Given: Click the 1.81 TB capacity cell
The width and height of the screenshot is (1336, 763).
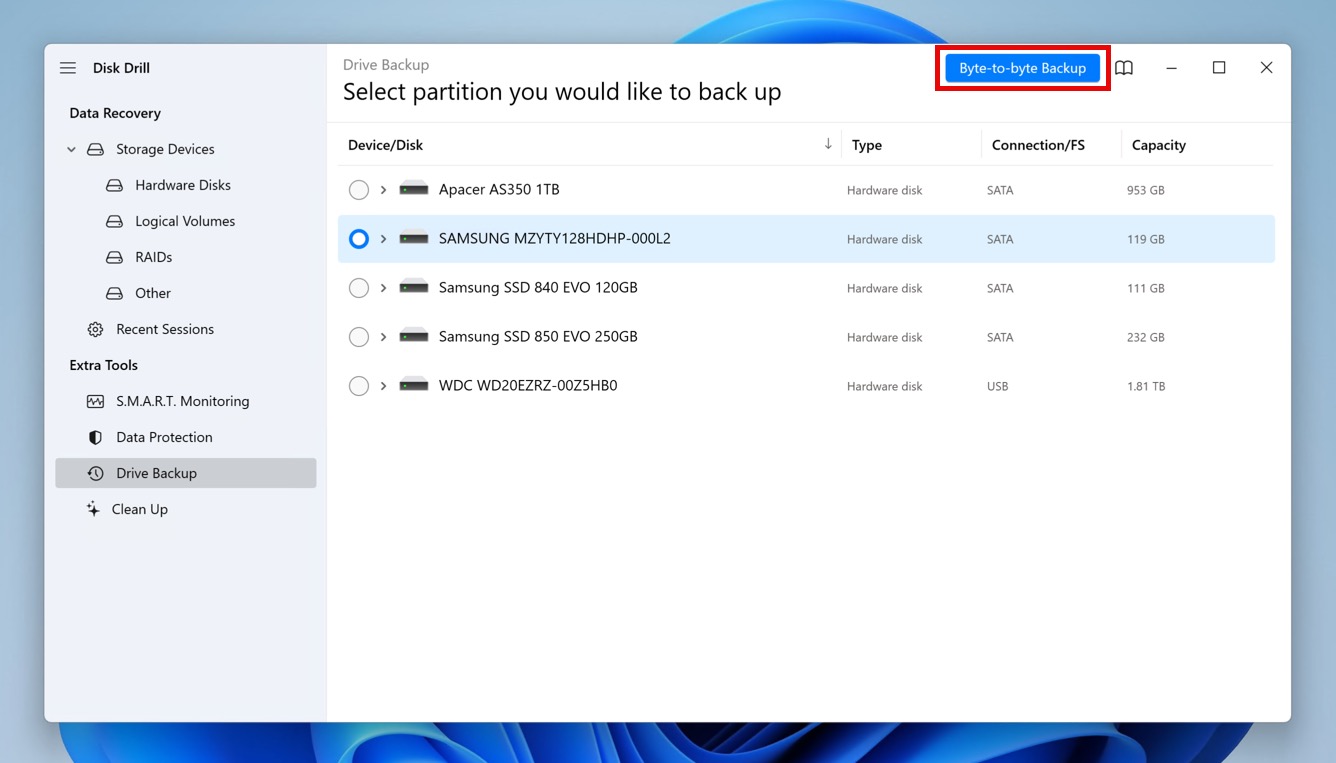Looking at the screenshot, I should pyautogui.click(x=1146, y=386).
